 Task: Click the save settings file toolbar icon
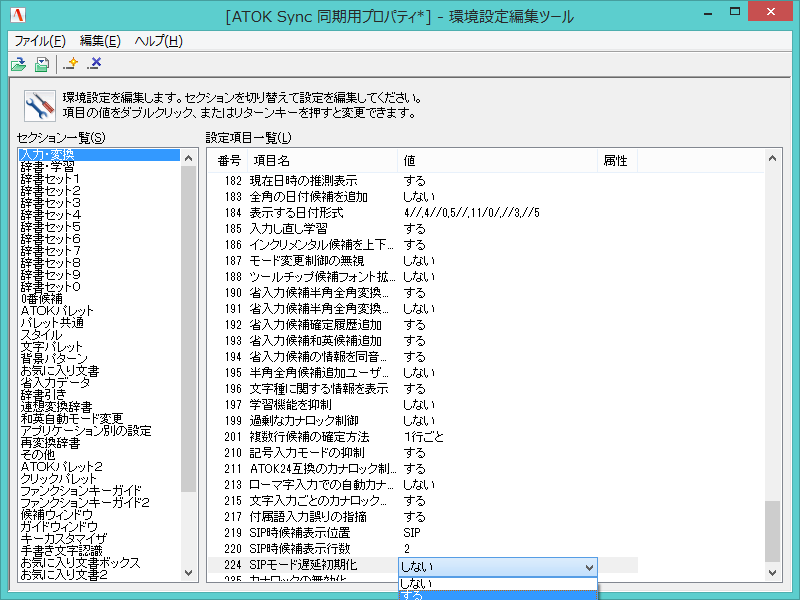click(40, 63)
